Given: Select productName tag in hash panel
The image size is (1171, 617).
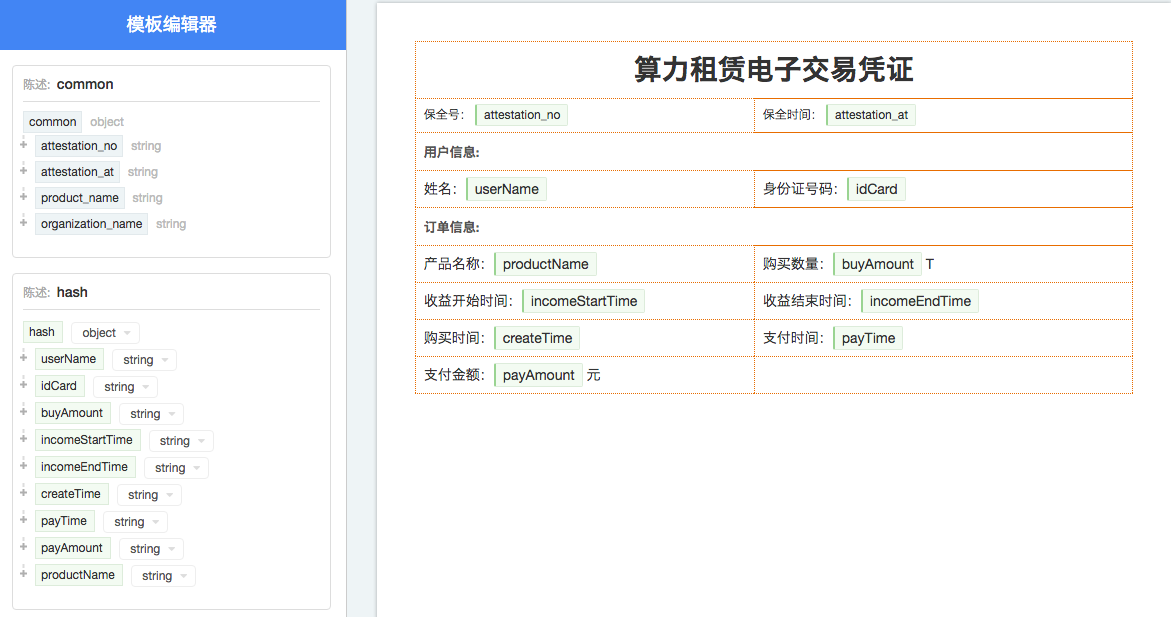Looking at the screenshot, I should [x=78, y=574].
